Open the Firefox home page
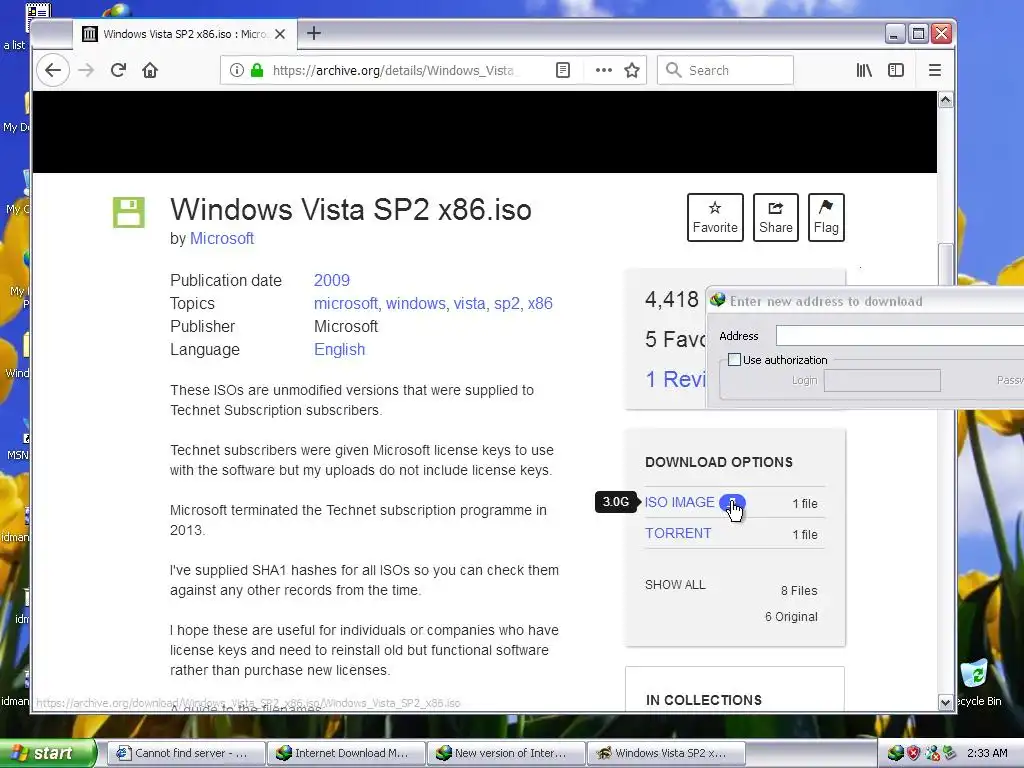 150,70
